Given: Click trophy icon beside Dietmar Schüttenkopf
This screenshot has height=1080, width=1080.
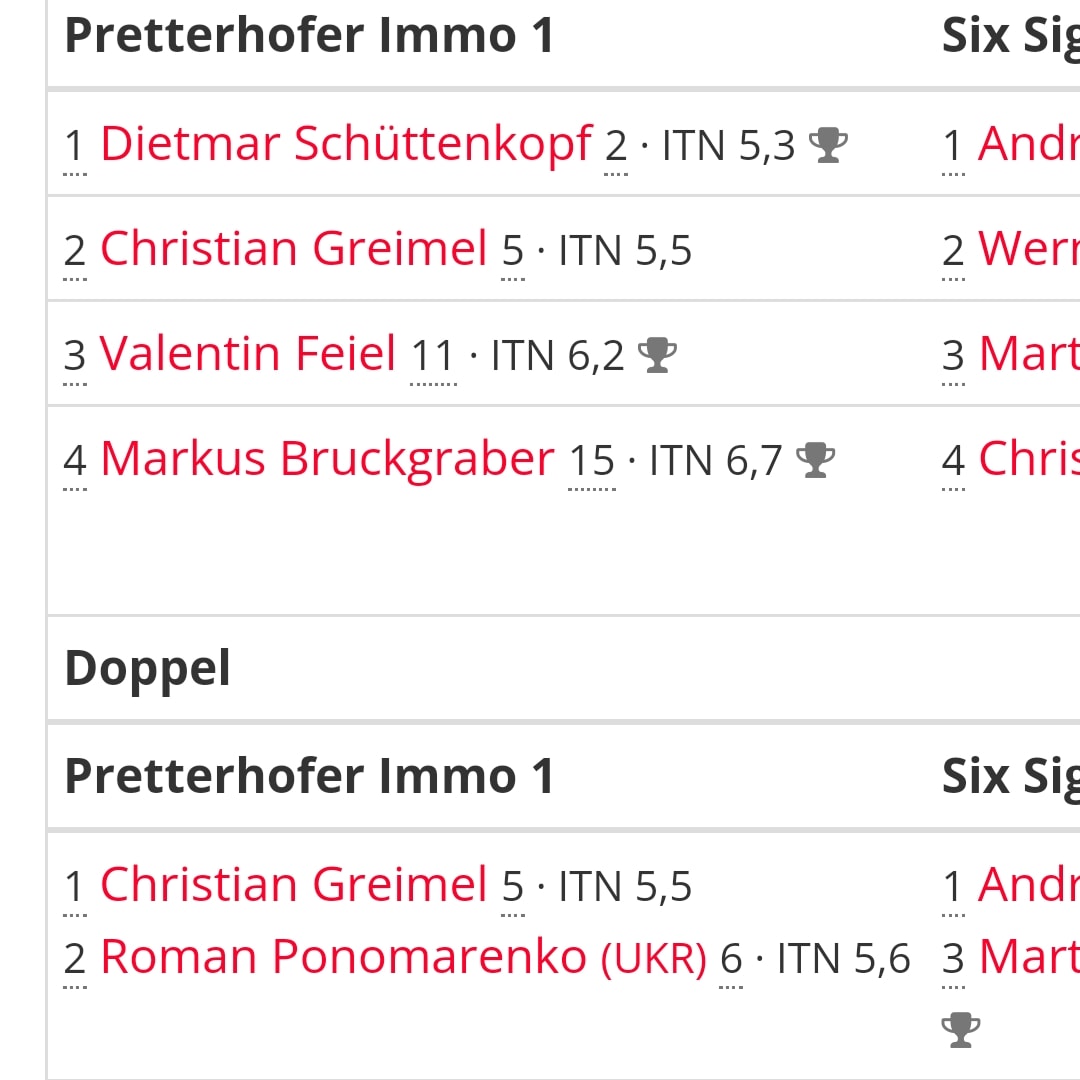Looking at the screenshot, I should coord(828,145).
